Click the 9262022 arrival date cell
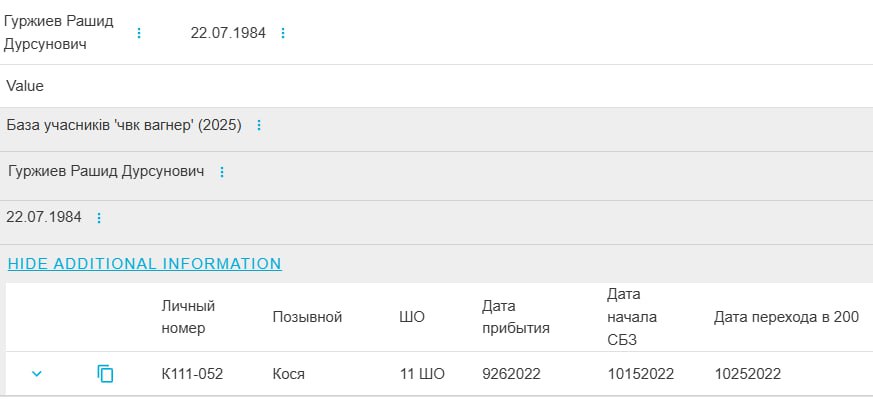Image resolution: width=873 pixels, height=400 pixels. point(511,374)
